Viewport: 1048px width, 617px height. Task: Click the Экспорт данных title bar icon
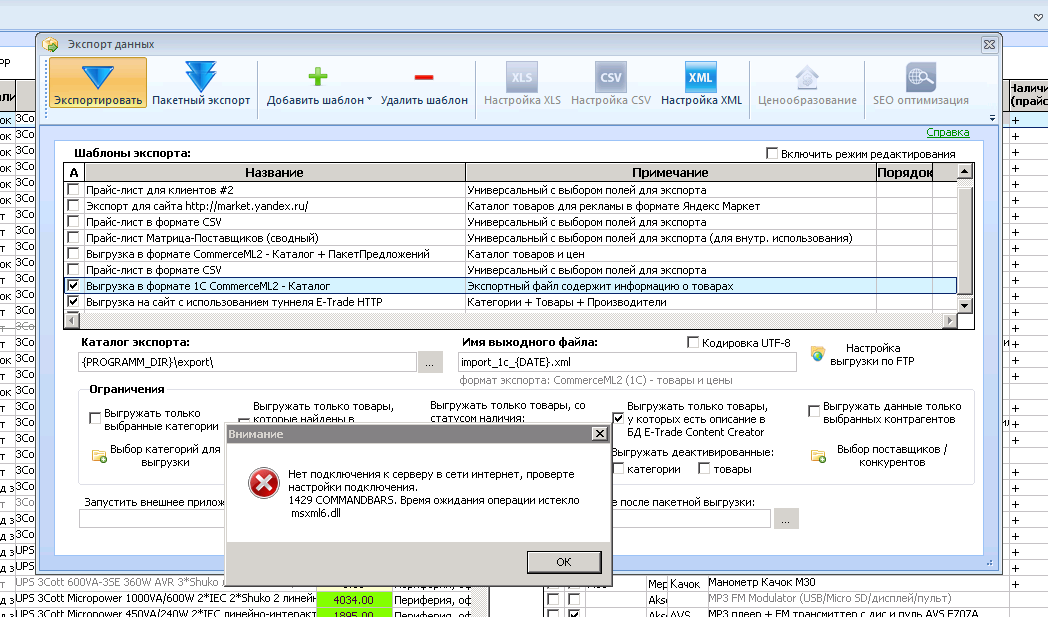pos(50,45)
